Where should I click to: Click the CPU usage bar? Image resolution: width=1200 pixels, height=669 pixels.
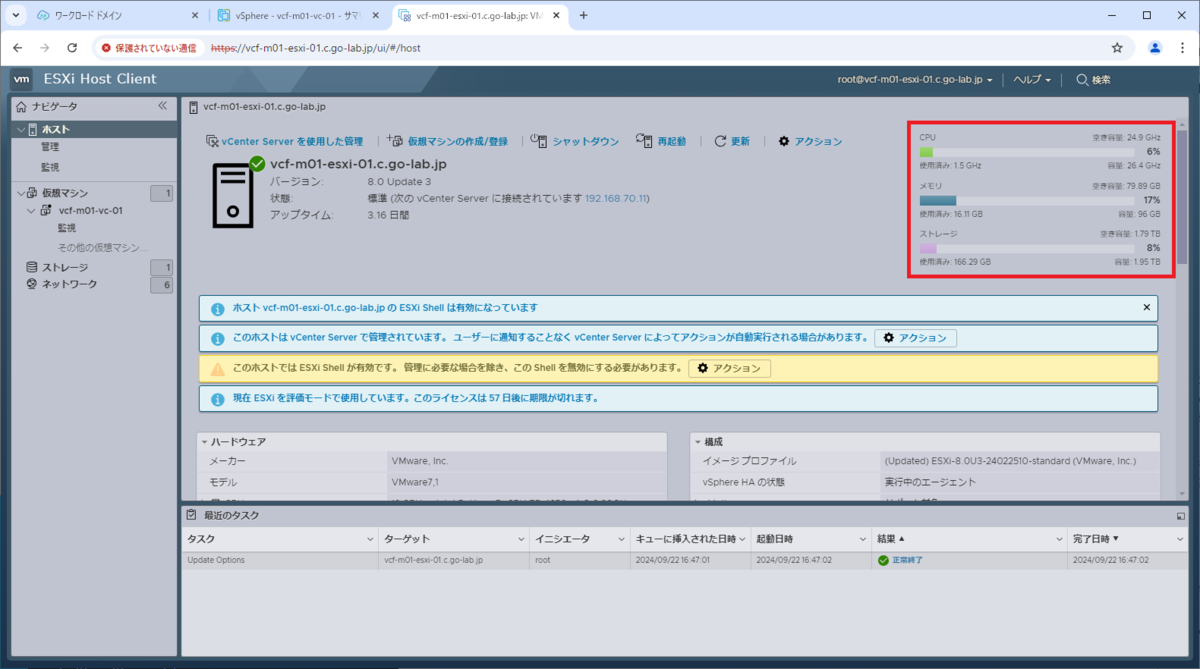[x=1026, y=152]
